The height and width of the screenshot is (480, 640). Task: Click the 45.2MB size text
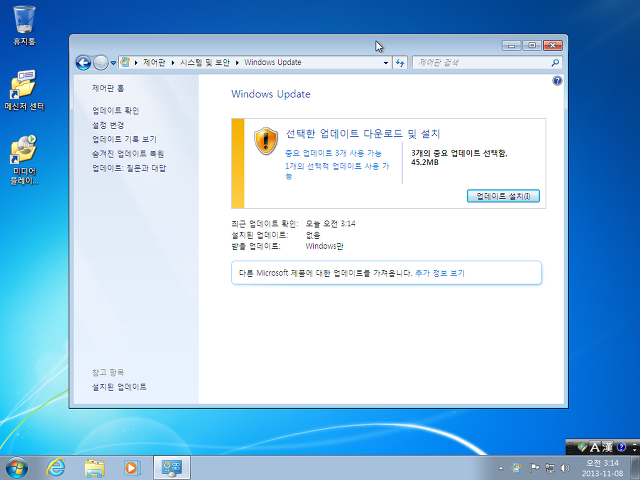coord(425,162)
